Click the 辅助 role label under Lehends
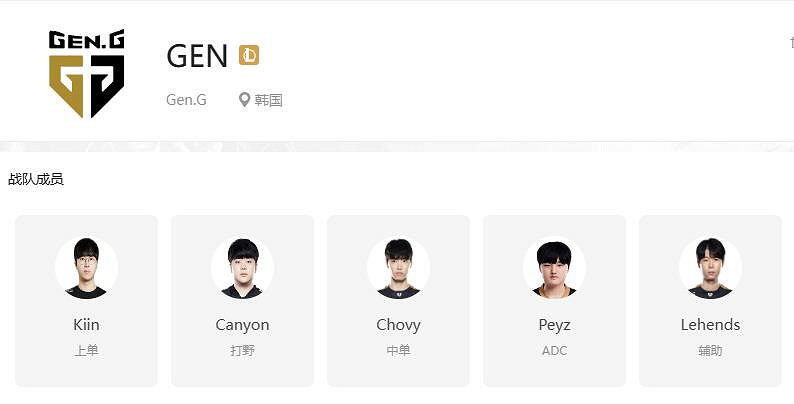Screen dimensions: 794x404 (x=710, y=350)
